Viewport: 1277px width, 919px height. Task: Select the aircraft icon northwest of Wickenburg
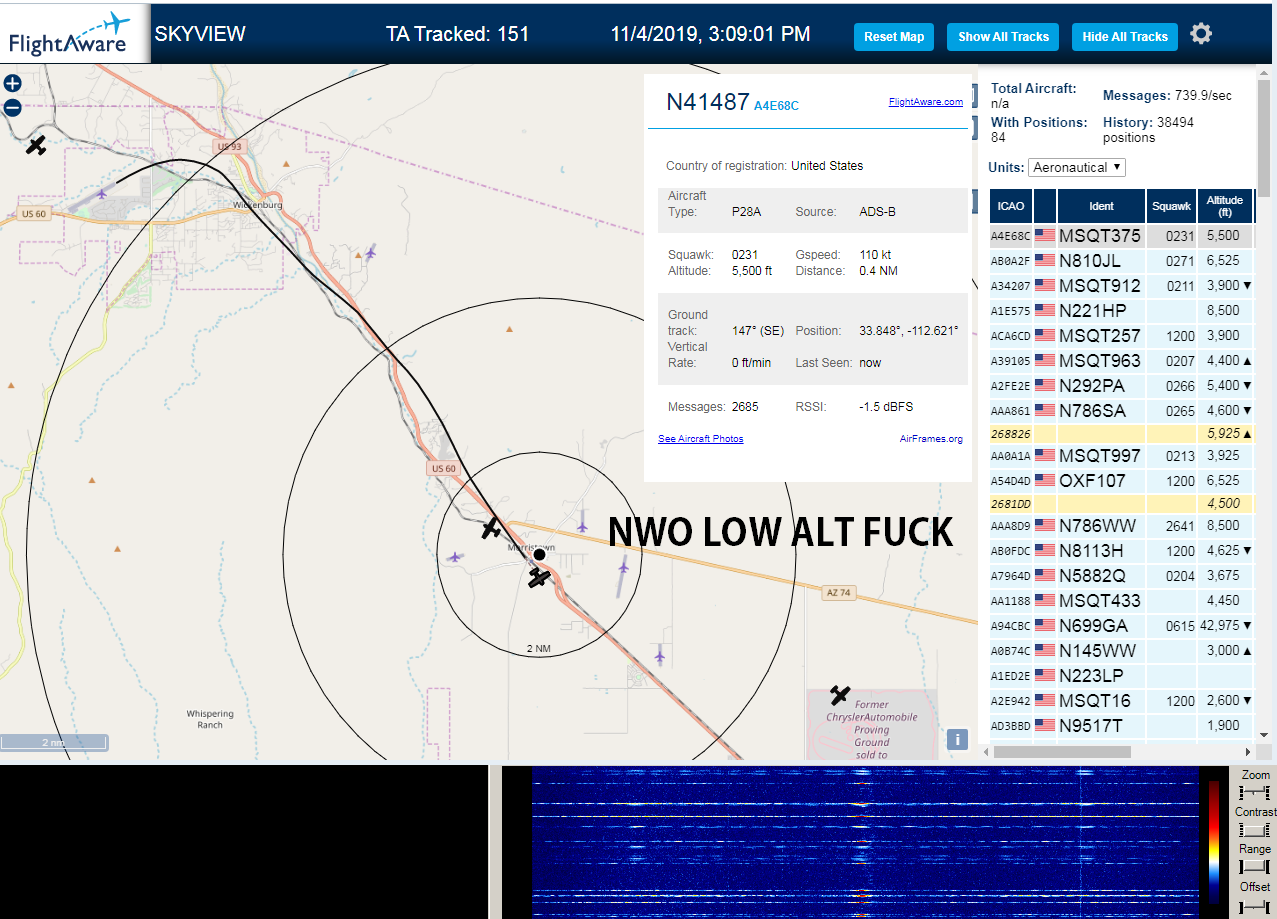click(x=36, y=146)
